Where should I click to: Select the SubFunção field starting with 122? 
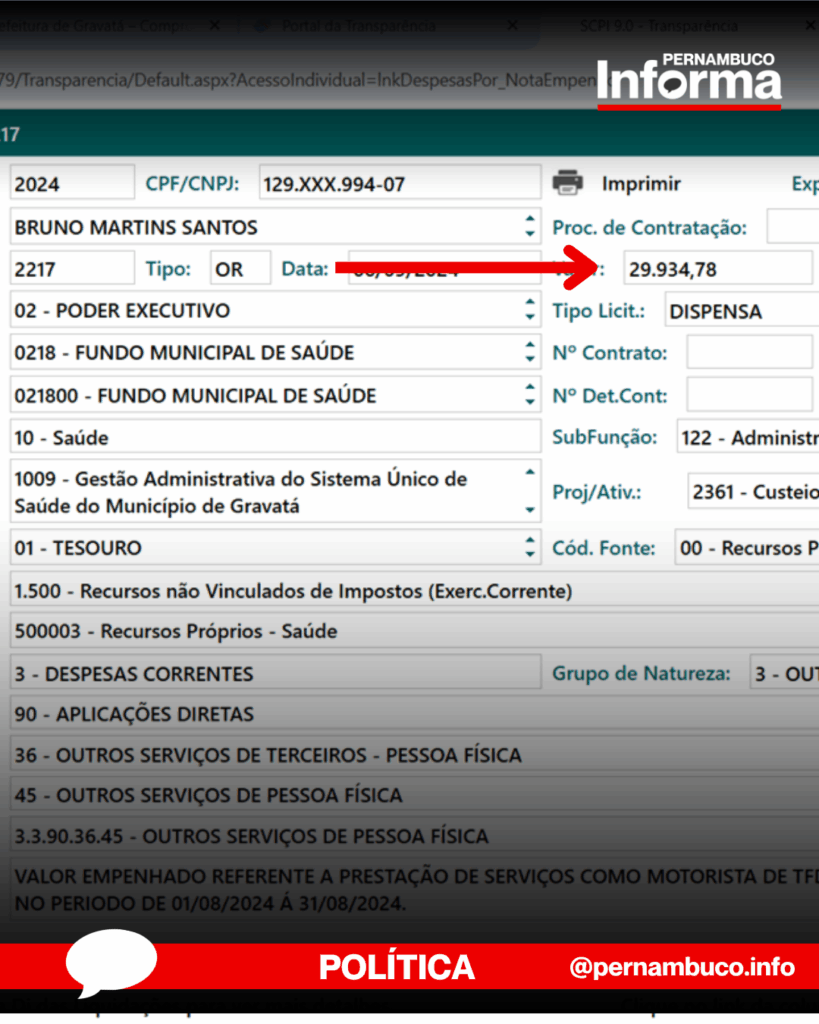point(746,437)
